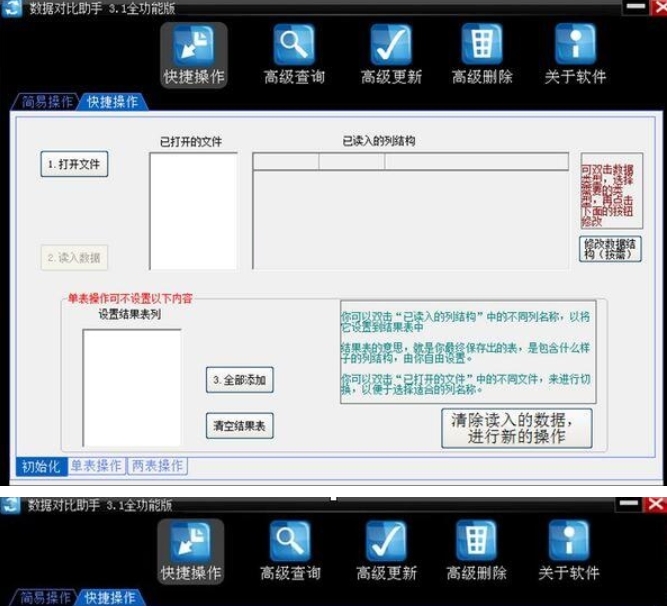This screenshot has width=667, height=606.
Task: Select 单表操作 bottom tab
Action: click(96, 466)
